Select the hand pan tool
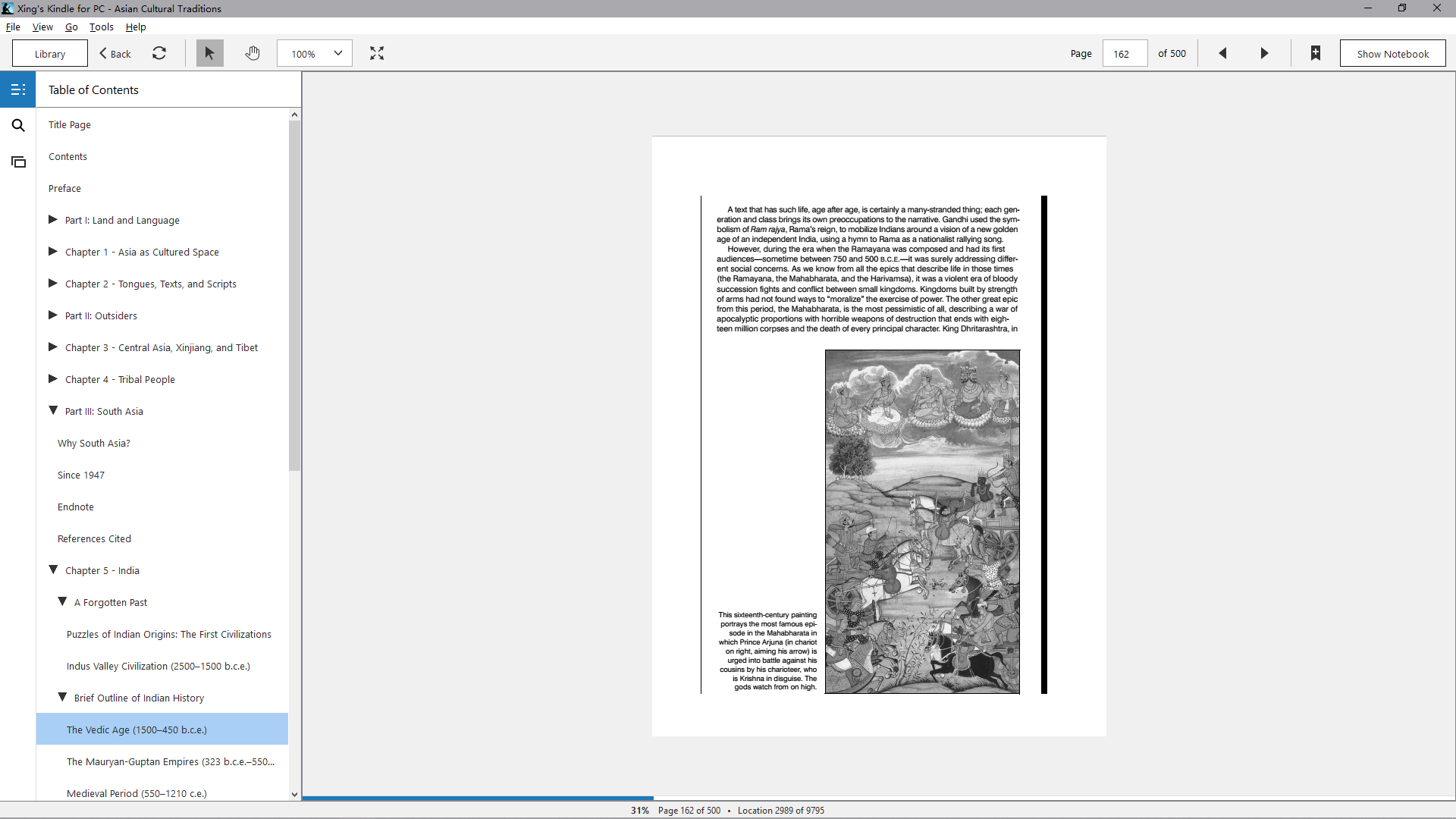1456x819 pixels. (253, 53)
